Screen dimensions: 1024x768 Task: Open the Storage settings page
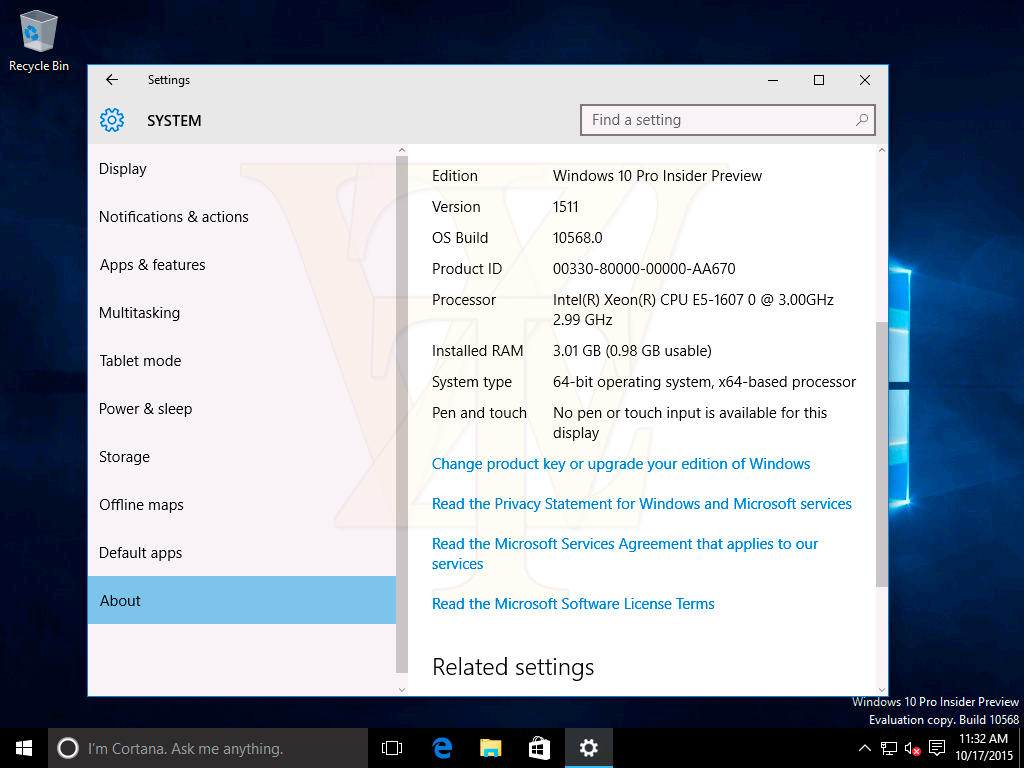pyautogui.click(x=124, y=457)
